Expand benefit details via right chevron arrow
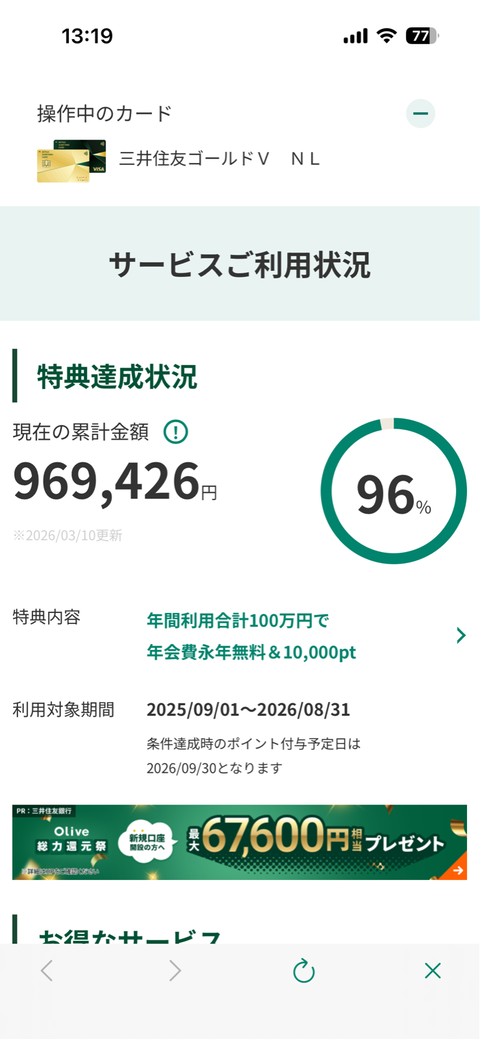This screenshot has width=480, height=1039. point(461,635)
